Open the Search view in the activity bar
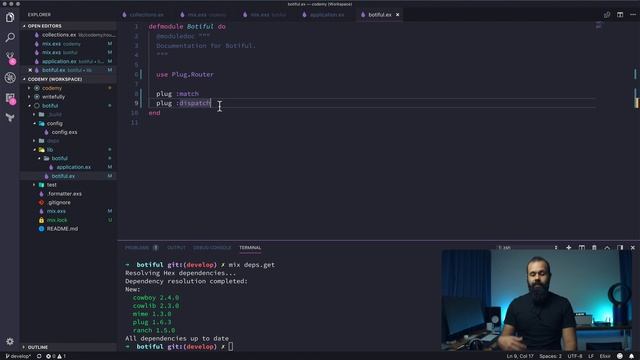Image resolution: width=640 pixels, height=360 pixels. point(10,38)
